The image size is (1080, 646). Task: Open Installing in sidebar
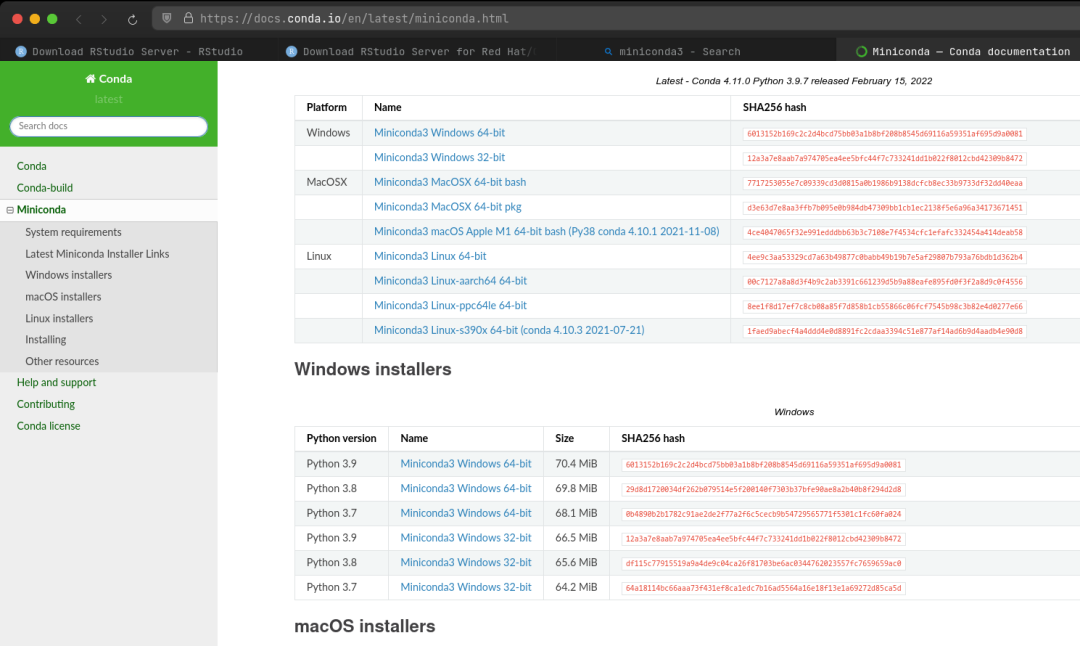click(46, 340)
